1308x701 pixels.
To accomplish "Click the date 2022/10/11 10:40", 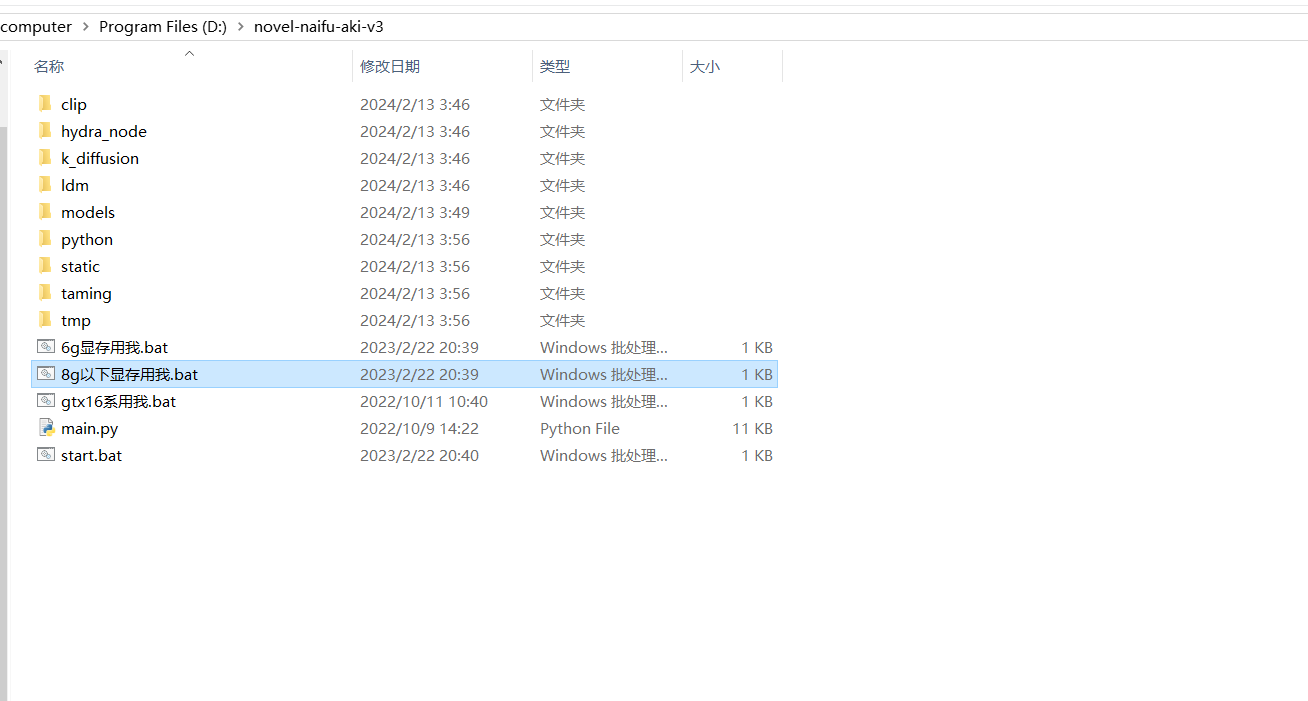I will click(424, 401).
